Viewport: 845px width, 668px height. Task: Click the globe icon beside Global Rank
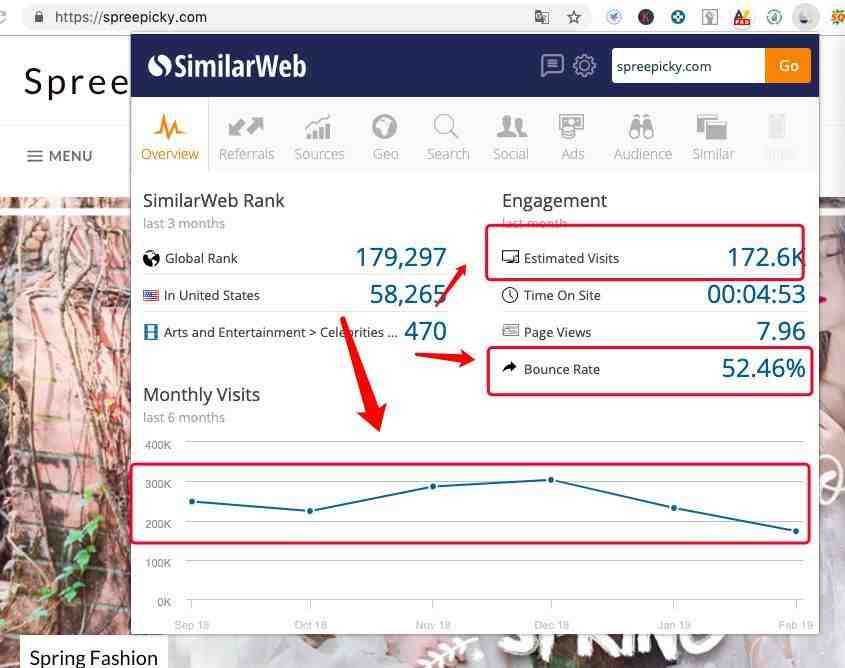tap(151, 259)
